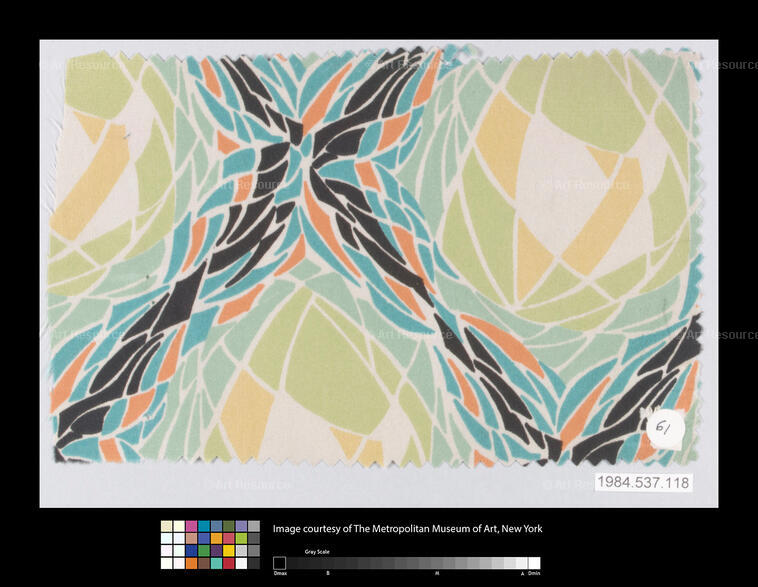Pick the lime green swatch in the color chart

(x=241, y=539)
